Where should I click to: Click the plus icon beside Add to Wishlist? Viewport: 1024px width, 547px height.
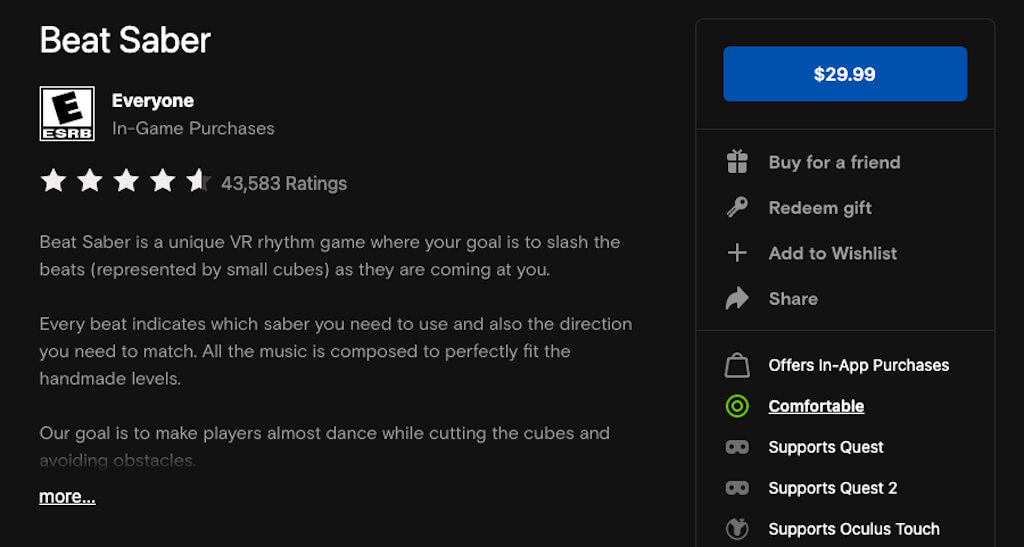click(737, 253)
